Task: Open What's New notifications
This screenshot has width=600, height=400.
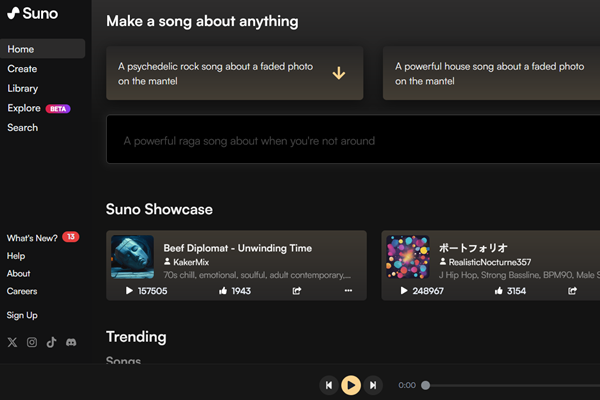Action: 32,238
